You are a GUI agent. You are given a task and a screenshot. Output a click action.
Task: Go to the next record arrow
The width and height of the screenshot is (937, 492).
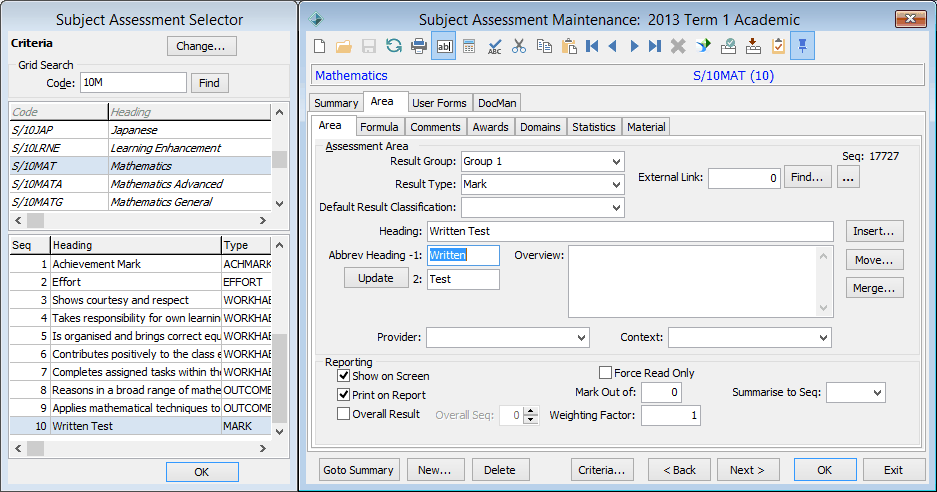point(634,46)
